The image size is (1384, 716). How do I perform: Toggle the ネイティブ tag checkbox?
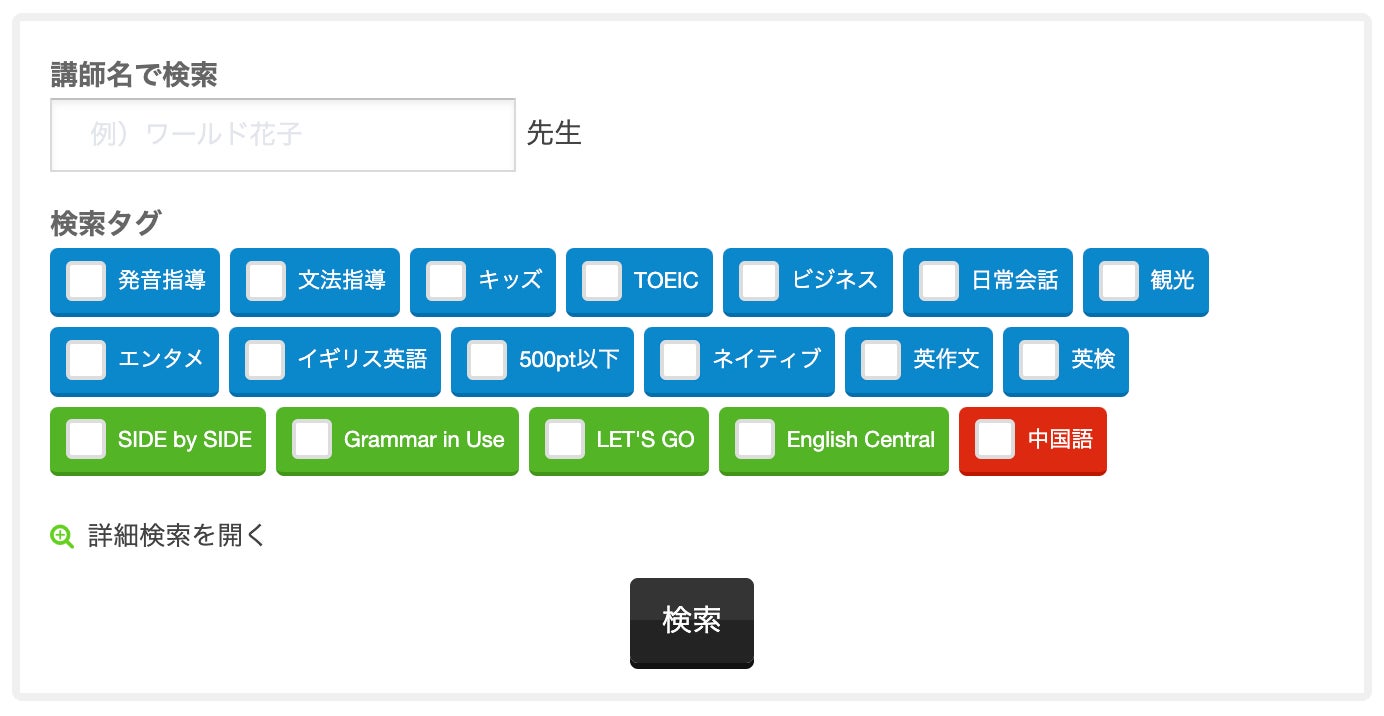680,360
